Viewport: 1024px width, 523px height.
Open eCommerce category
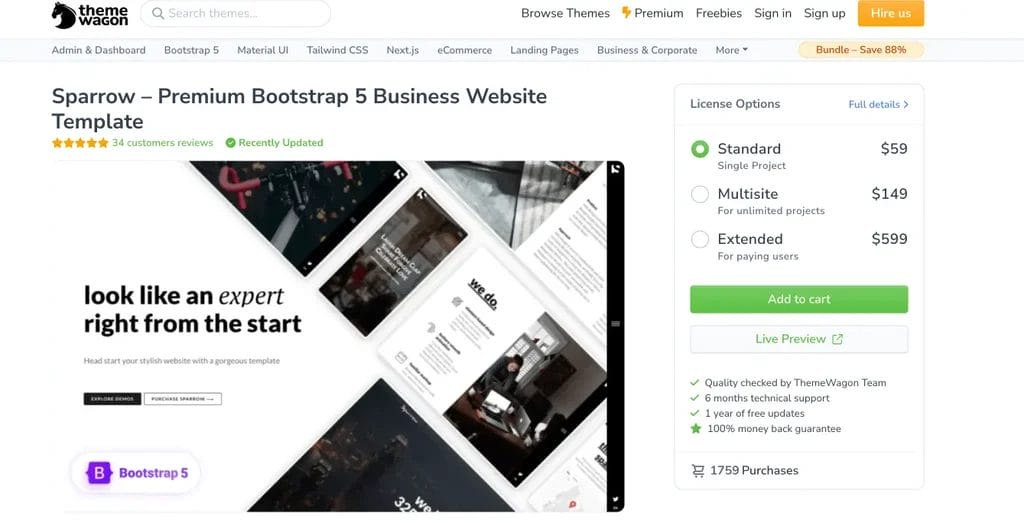464,50
